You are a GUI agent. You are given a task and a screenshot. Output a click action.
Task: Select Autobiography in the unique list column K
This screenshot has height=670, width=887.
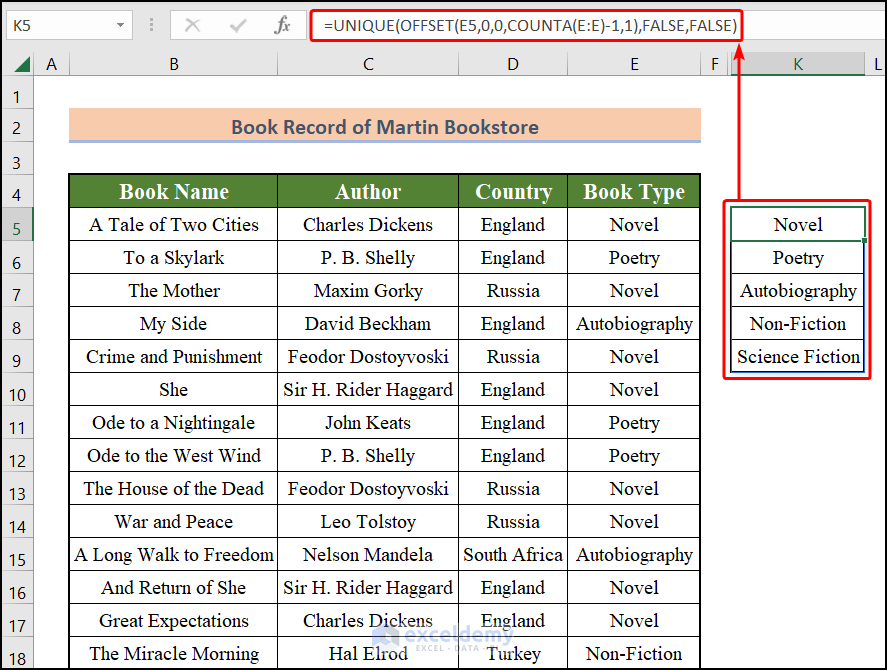[798, 290]
